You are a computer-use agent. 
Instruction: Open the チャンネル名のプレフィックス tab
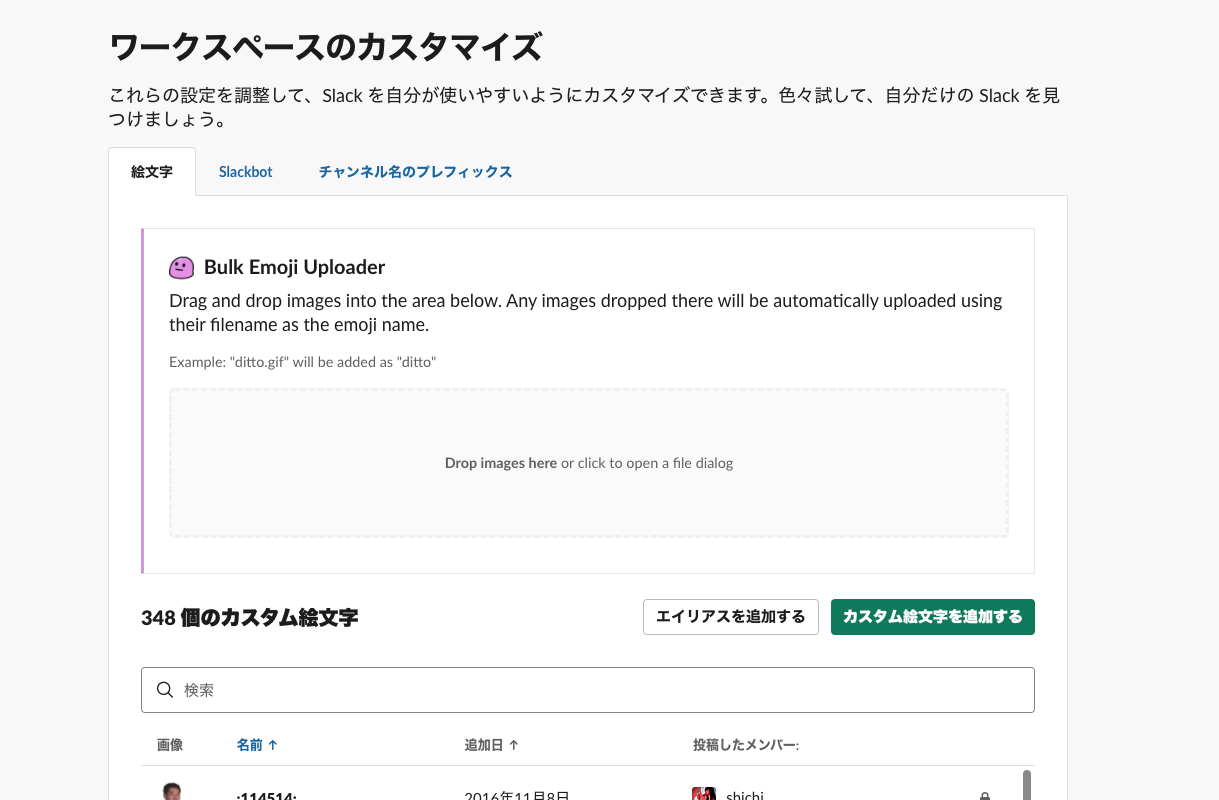pyautogui.click(x=415, y=172)
